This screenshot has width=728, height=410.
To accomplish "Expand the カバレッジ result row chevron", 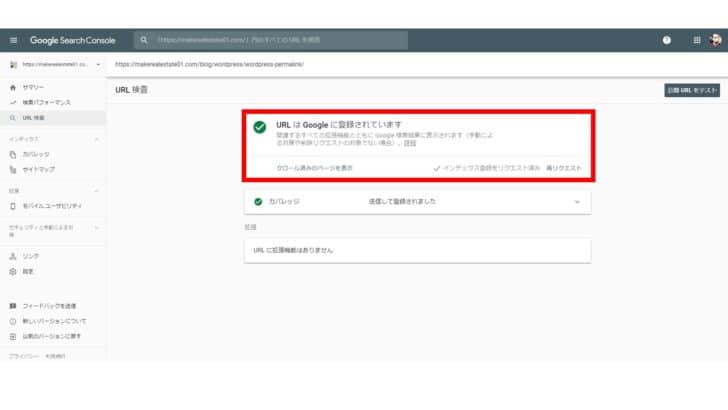I will (577, 202).
